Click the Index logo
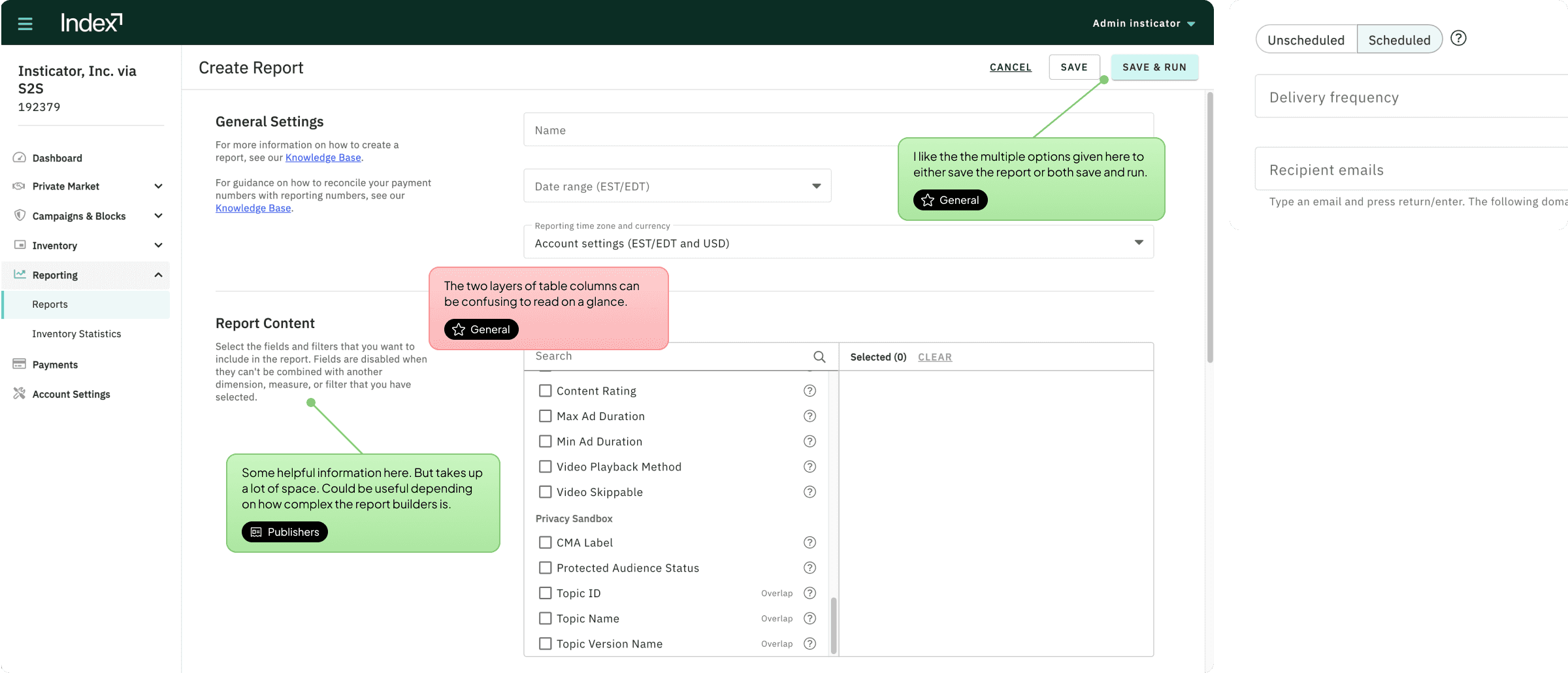Screen dimensions: 1568x673 tap(91, 23)
